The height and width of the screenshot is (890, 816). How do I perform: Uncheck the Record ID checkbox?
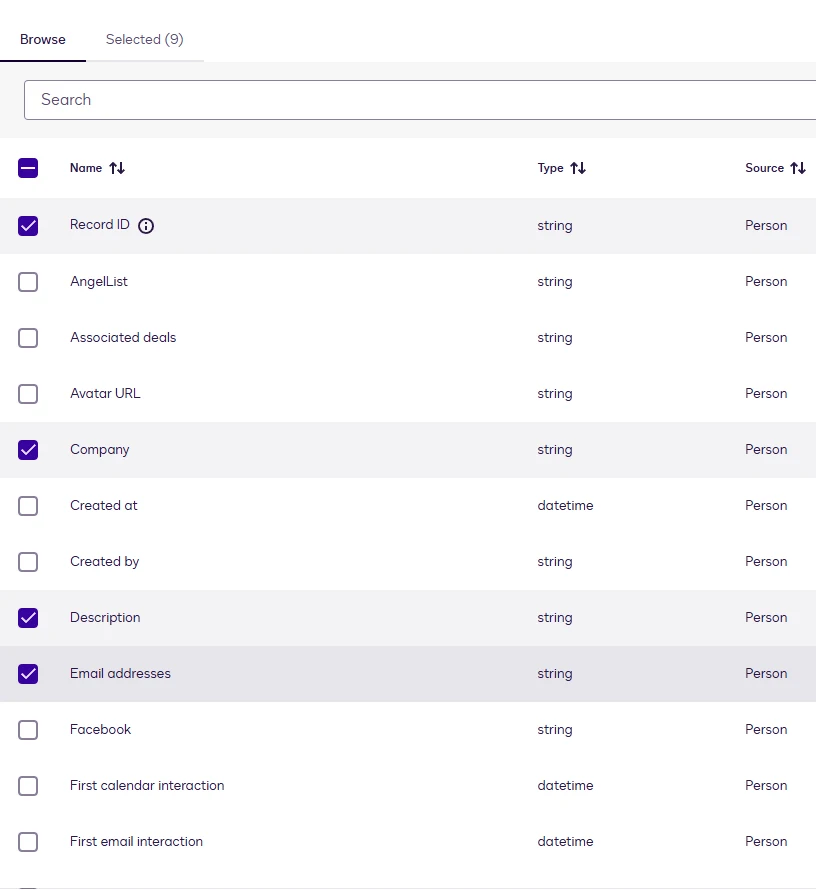click(x=28, y=226)
